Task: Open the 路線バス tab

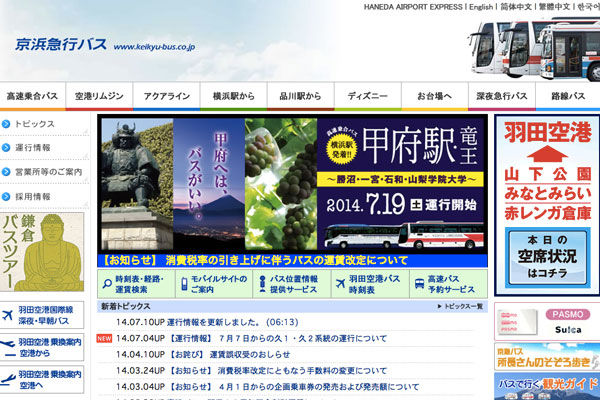Action: pyautogui.click(x=568, y=96)
